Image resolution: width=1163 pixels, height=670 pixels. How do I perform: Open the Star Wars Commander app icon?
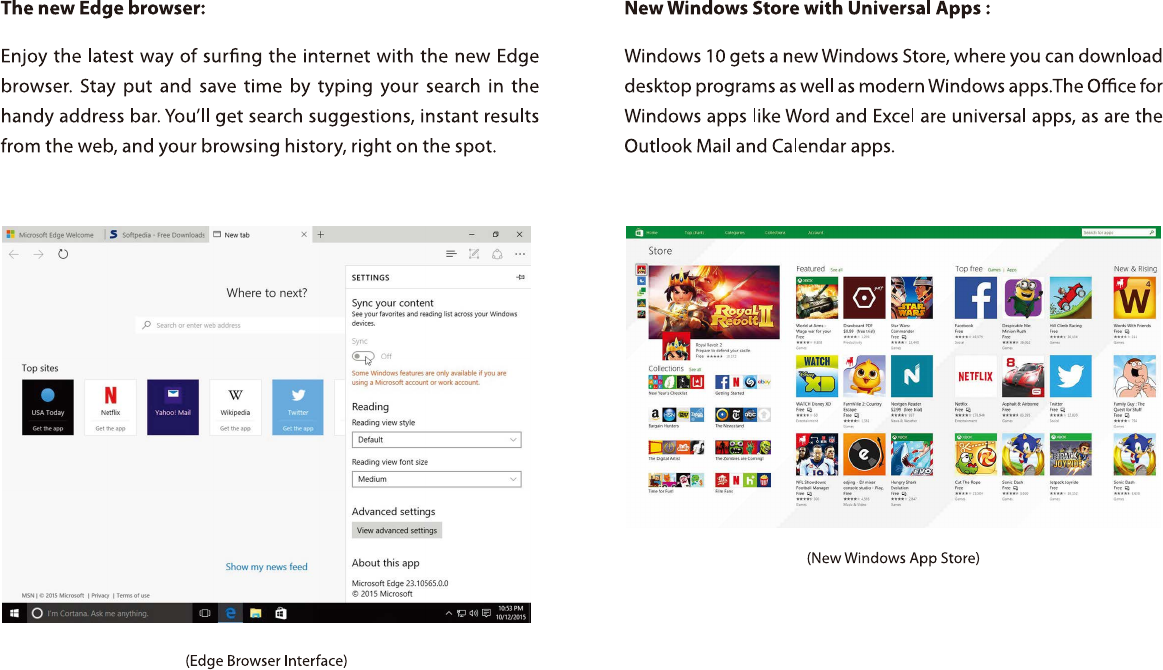pyautogui.click(x=912, y=298)
